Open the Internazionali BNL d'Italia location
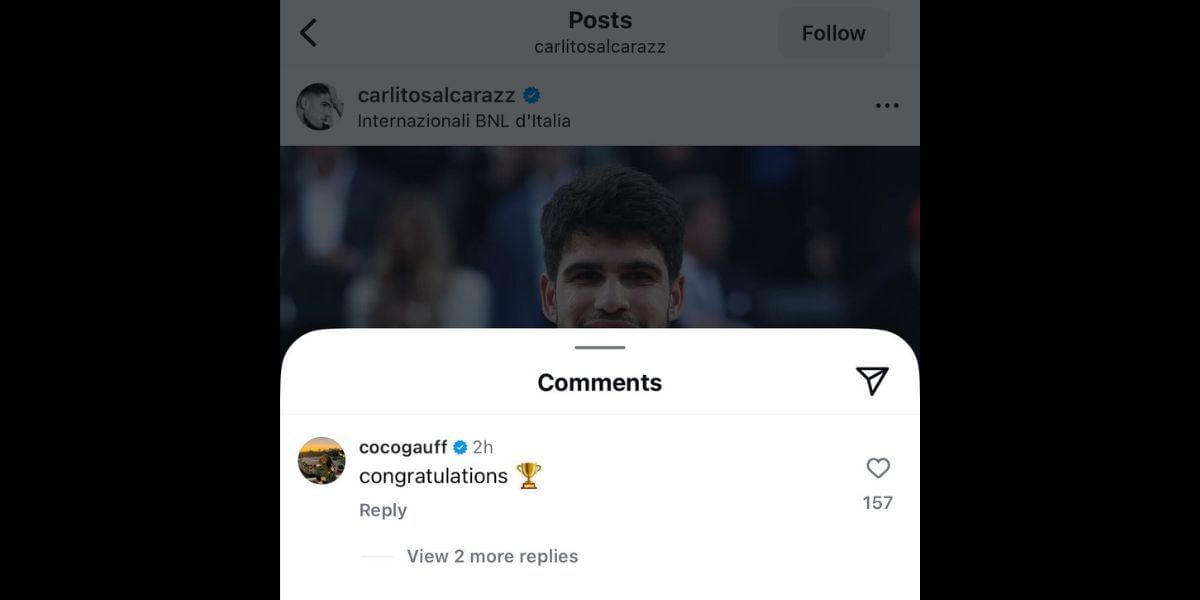 [x=464, y=121]
